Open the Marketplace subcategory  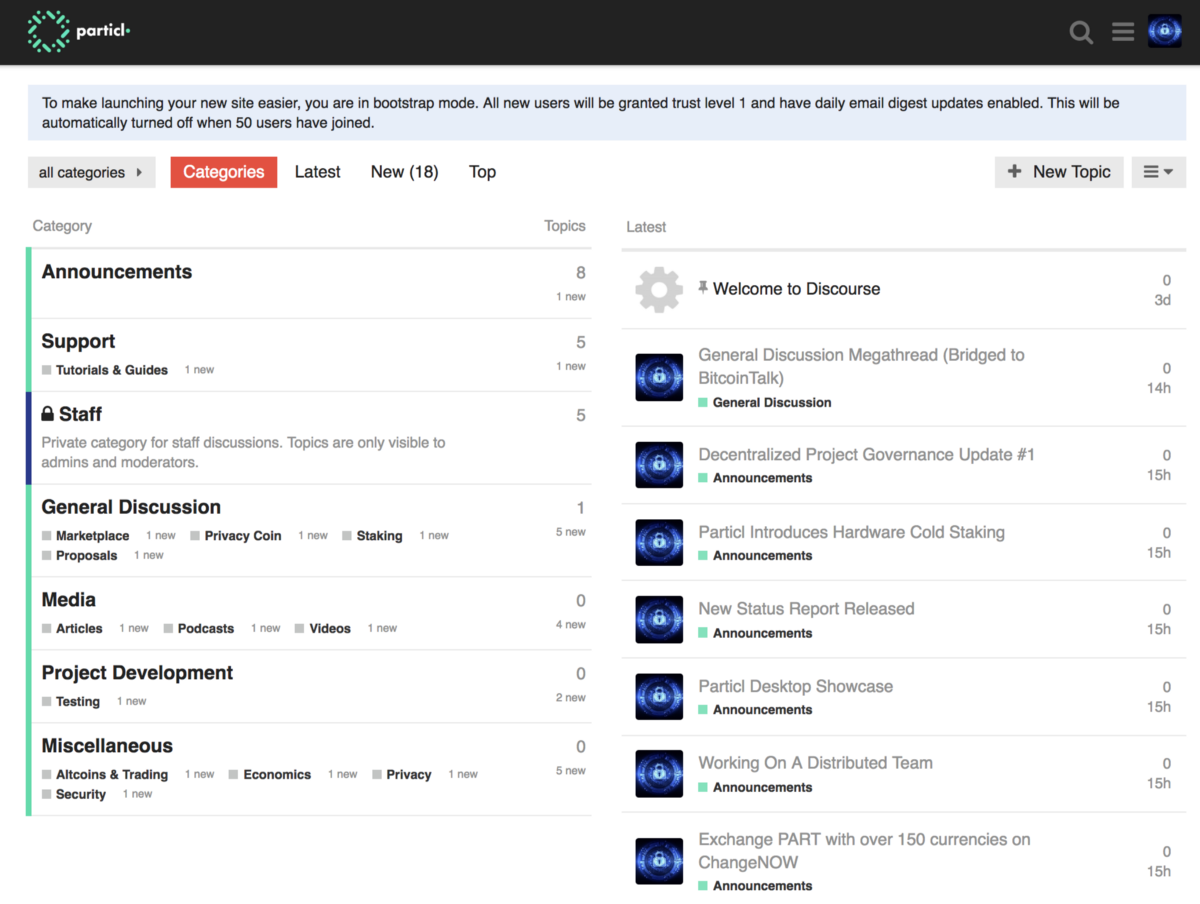coord(92,536)
